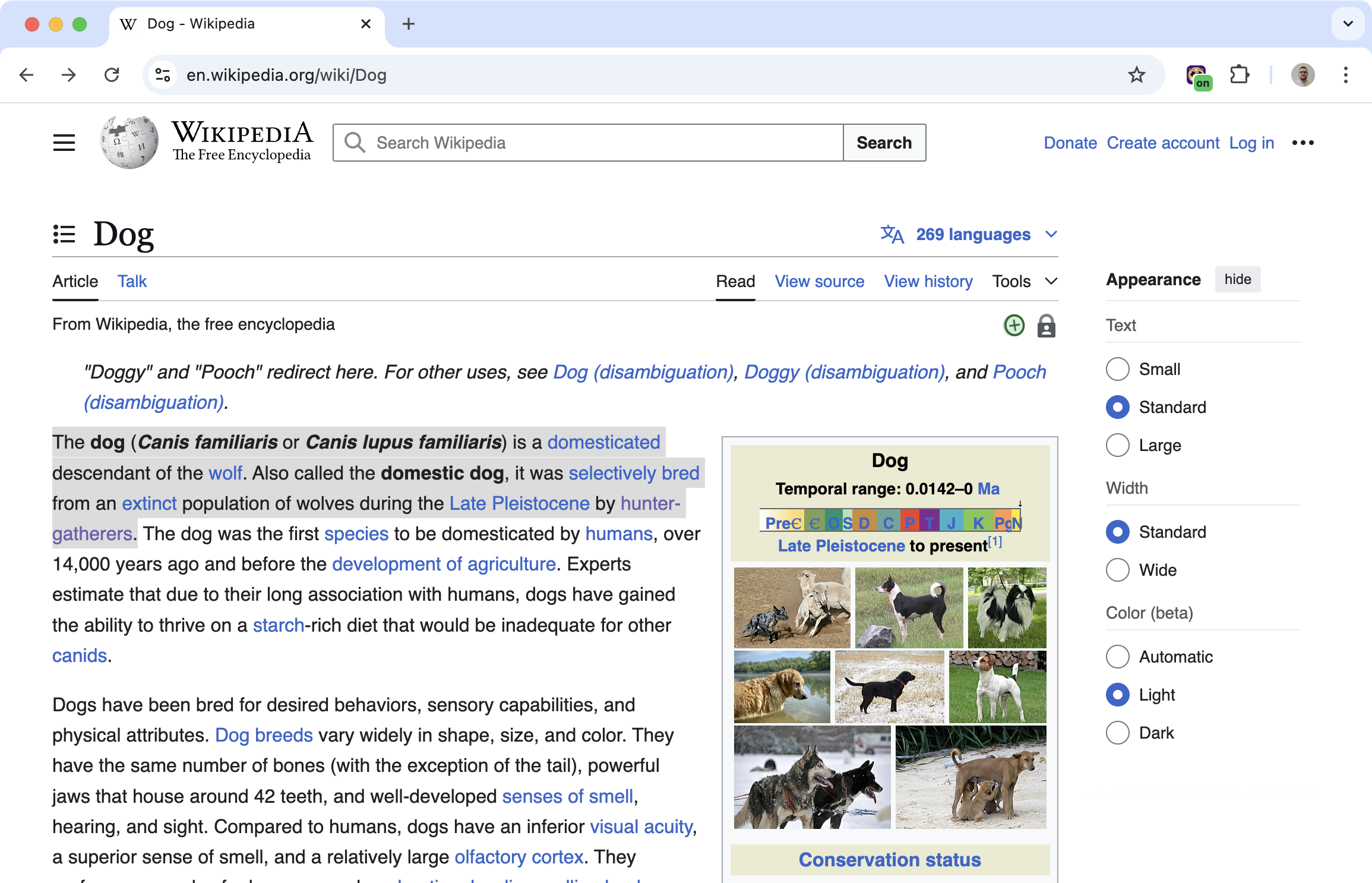The height and width of the screenshot is (883, 1372).
Task: Switch to the View source tab
Action: click(819, 281)
